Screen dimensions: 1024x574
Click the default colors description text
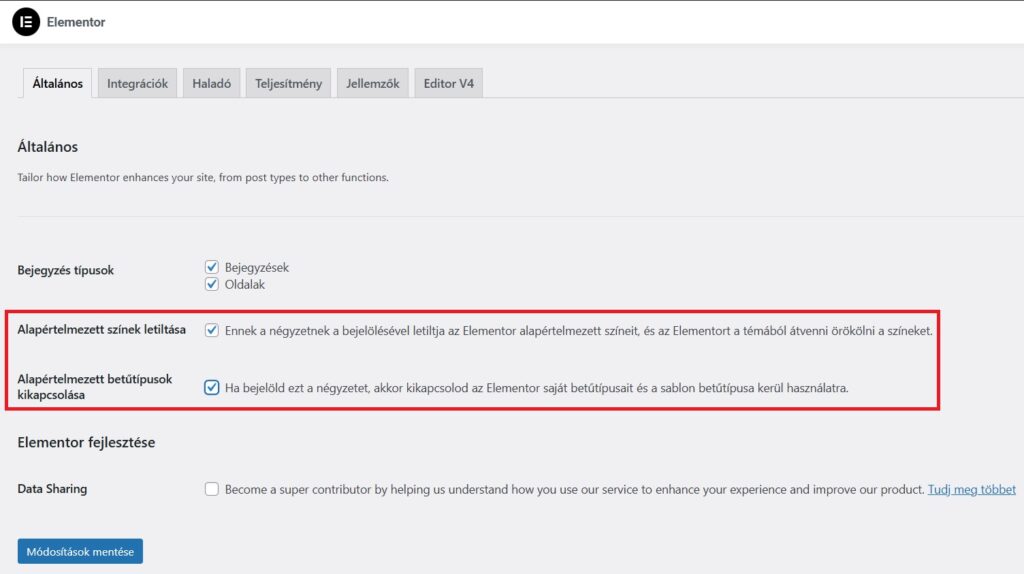(x=578, y=331)
